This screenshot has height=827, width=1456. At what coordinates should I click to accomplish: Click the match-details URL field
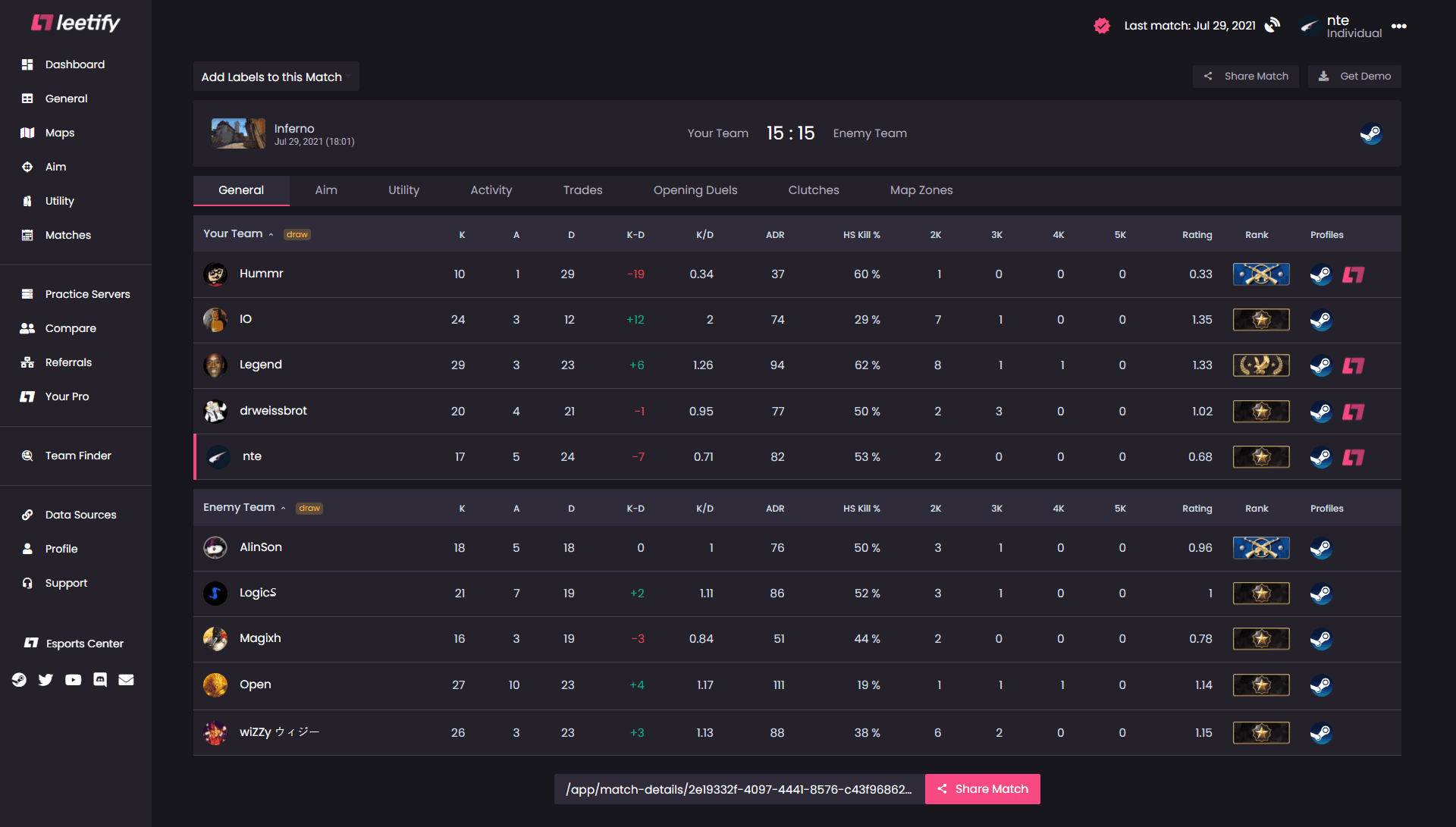pos(739,789)
